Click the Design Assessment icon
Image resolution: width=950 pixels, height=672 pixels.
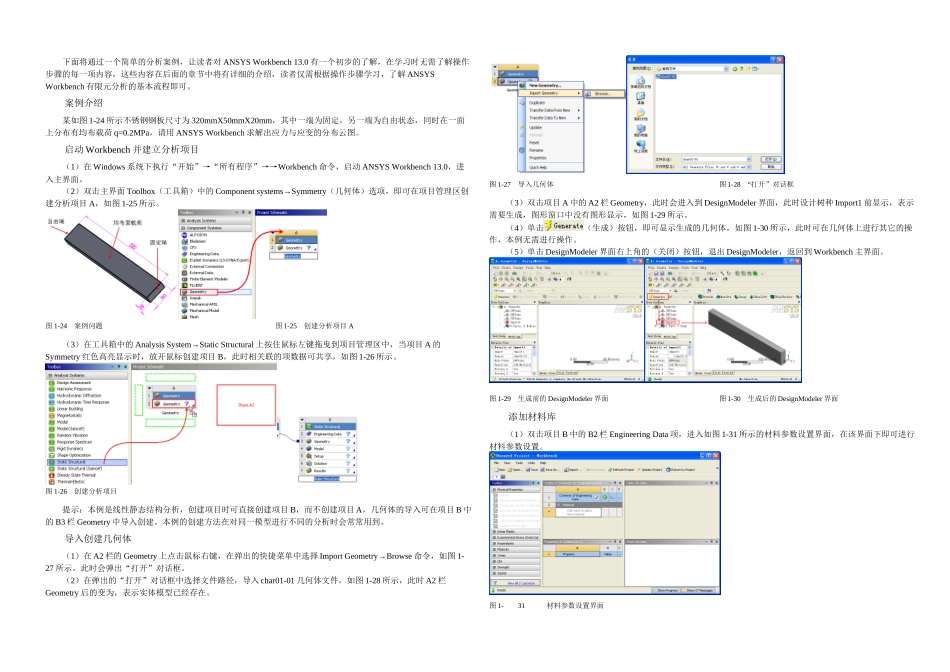coord(51,383)
